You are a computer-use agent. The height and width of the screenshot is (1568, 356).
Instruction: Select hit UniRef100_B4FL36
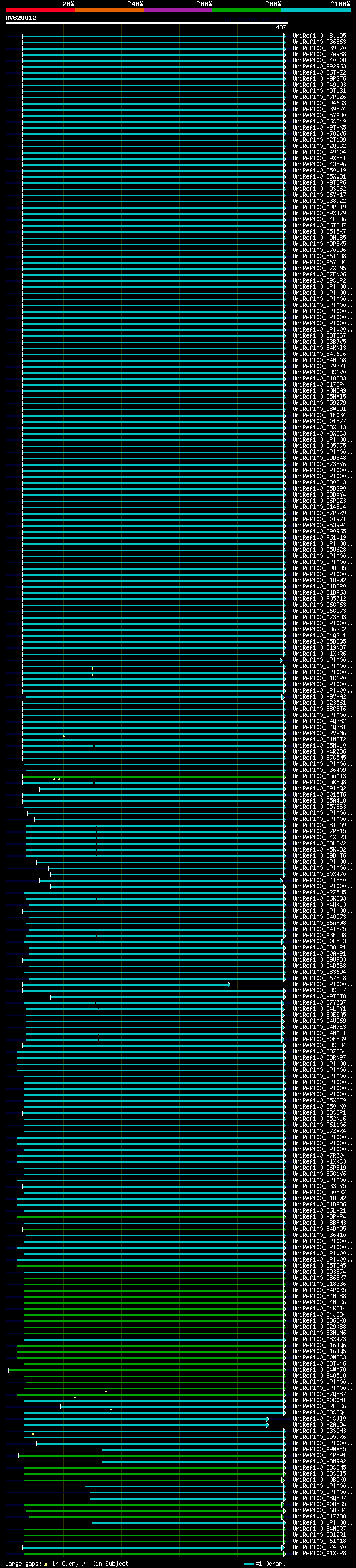pos(319,219)
